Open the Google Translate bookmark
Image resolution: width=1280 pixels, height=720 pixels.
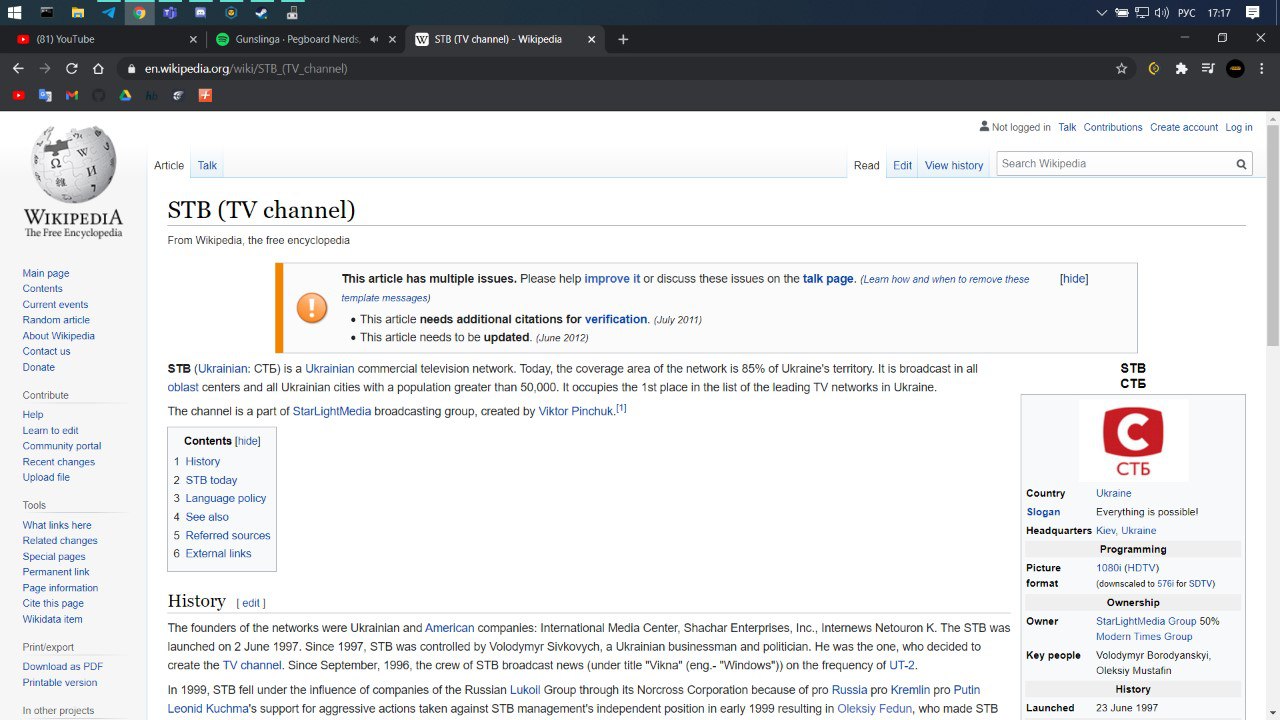point(45,95)
